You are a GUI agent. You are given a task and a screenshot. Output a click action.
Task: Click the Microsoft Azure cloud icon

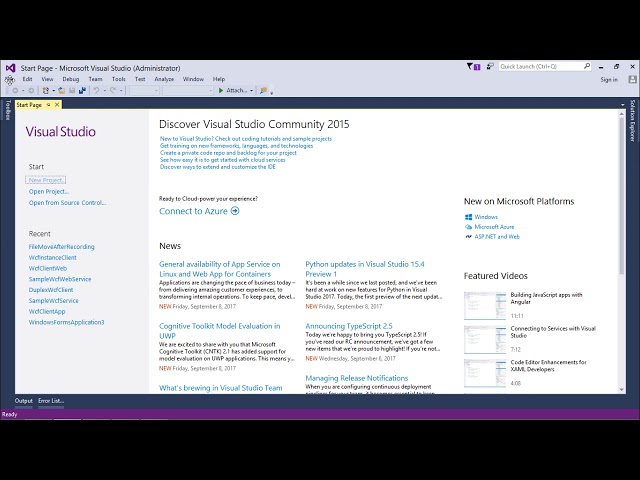point(469,227)
